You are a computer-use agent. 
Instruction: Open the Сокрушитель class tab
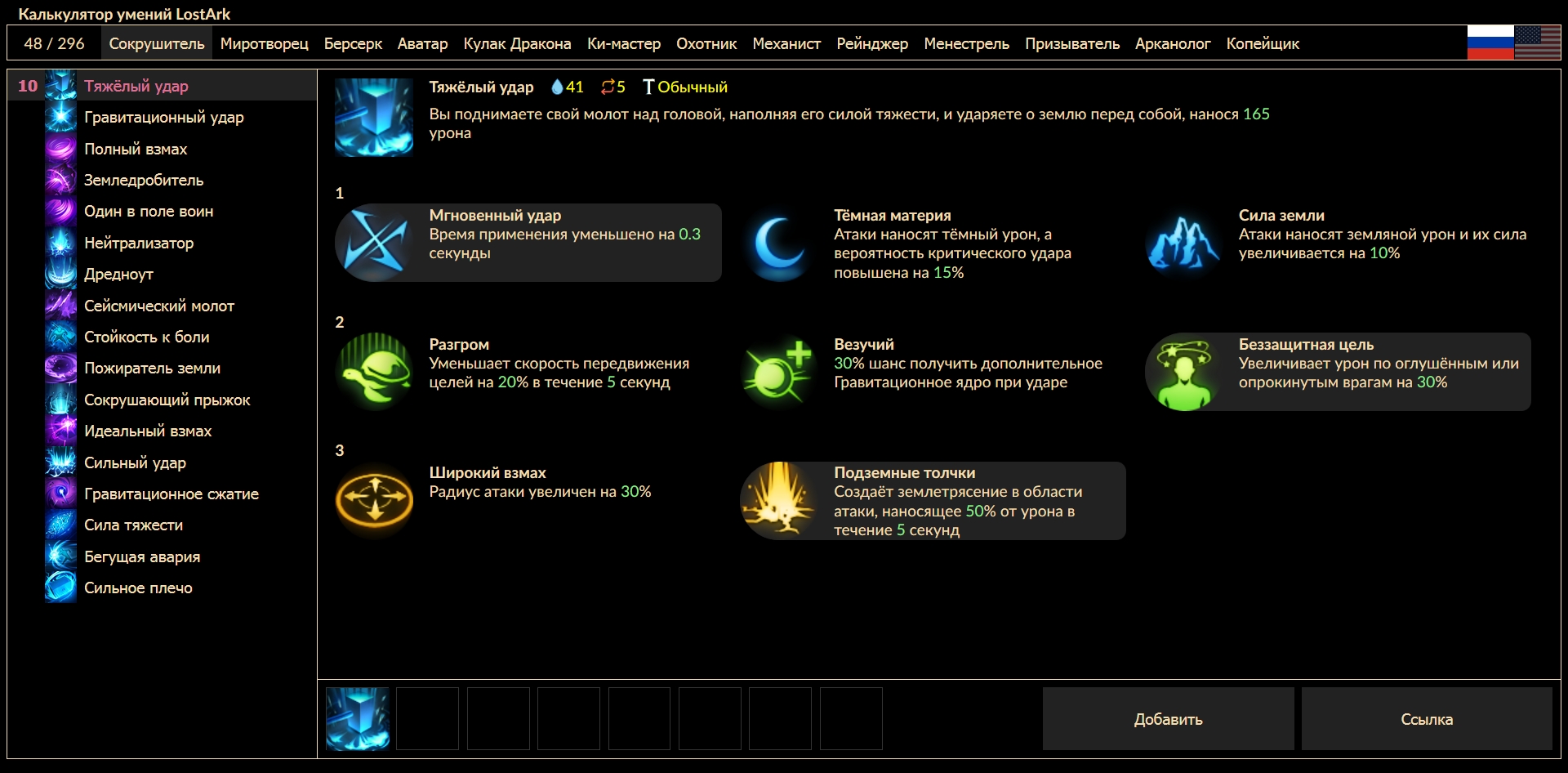coord(157,43)
